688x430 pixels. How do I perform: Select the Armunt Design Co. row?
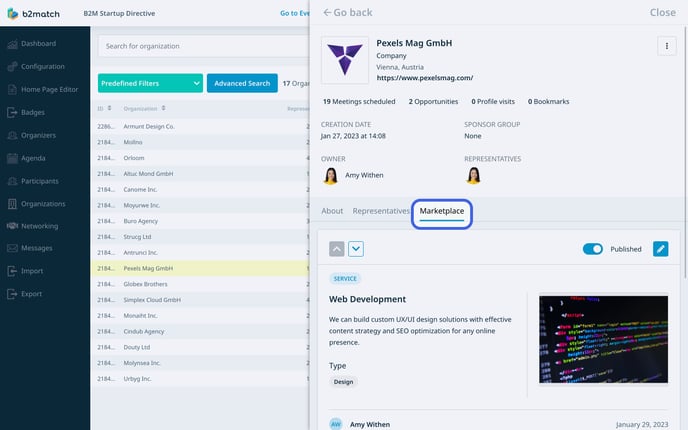pyautogui.click(x=200, y=126)
